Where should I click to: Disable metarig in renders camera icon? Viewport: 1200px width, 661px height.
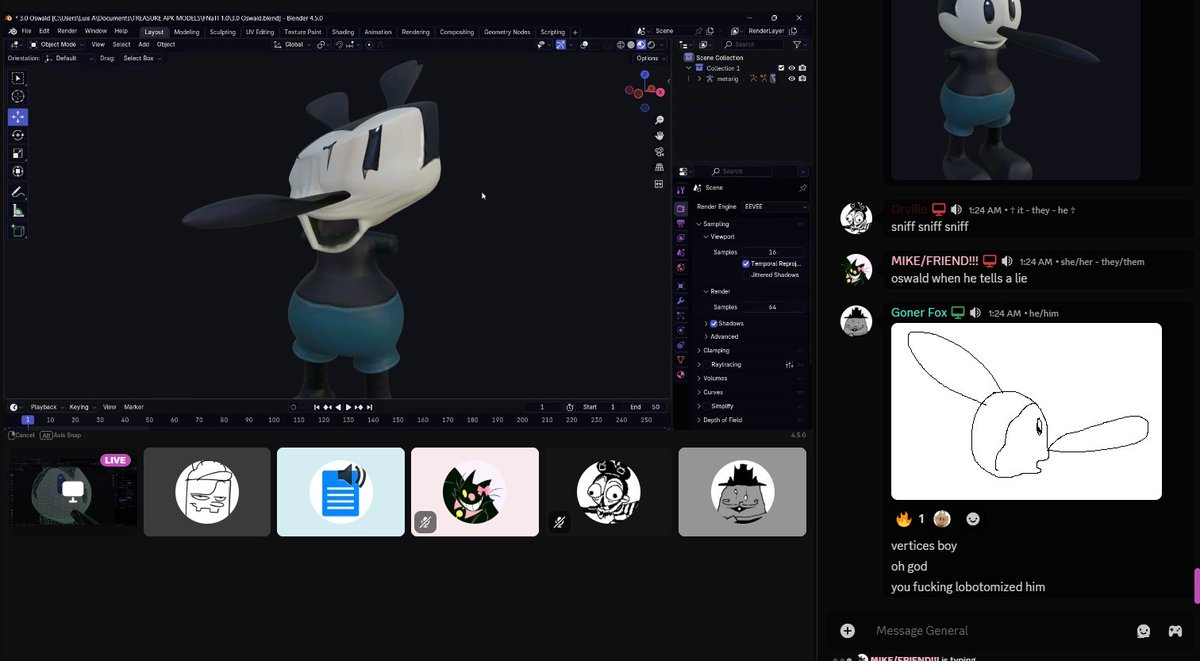802,78
